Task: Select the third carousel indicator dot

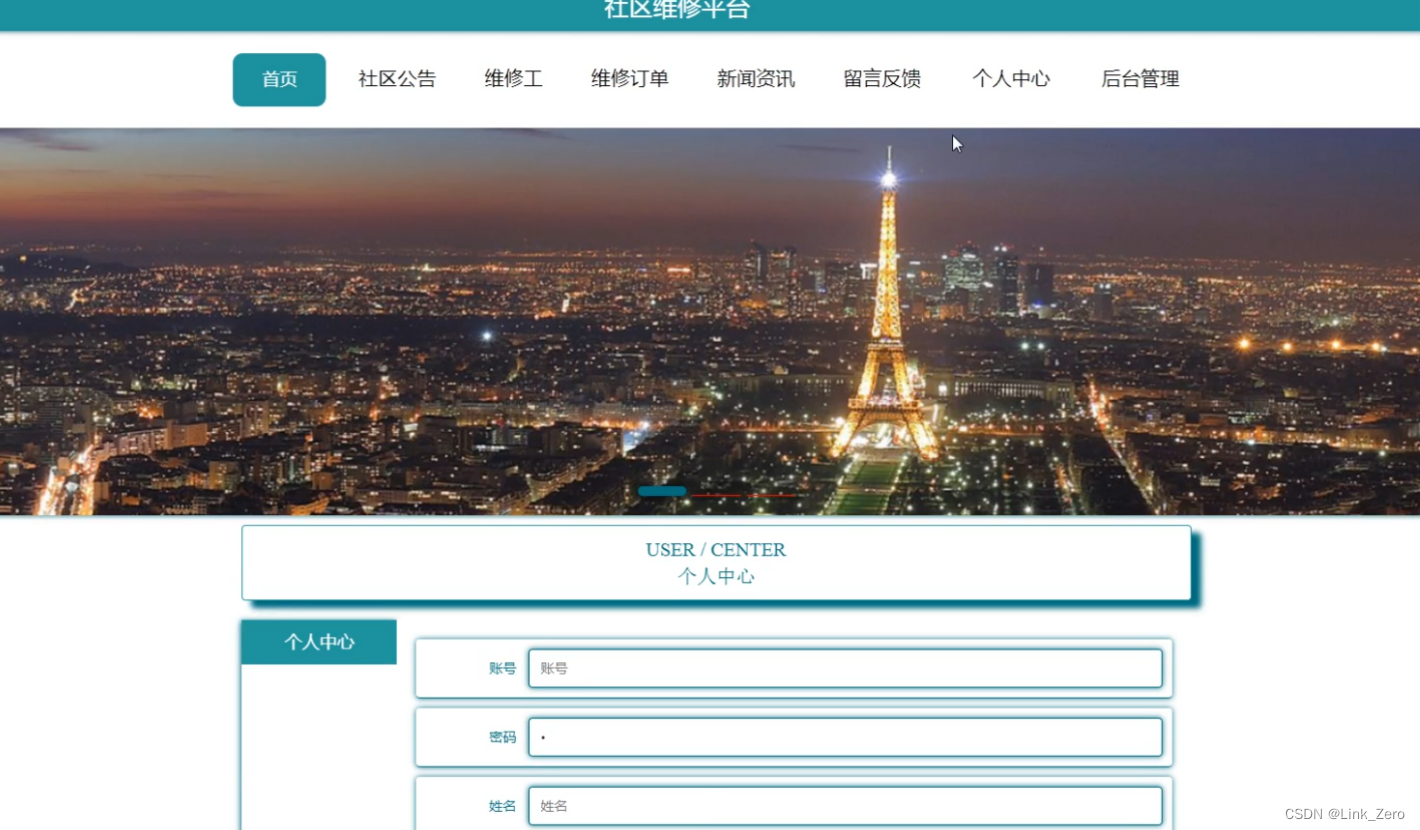Action: point(771,494)
